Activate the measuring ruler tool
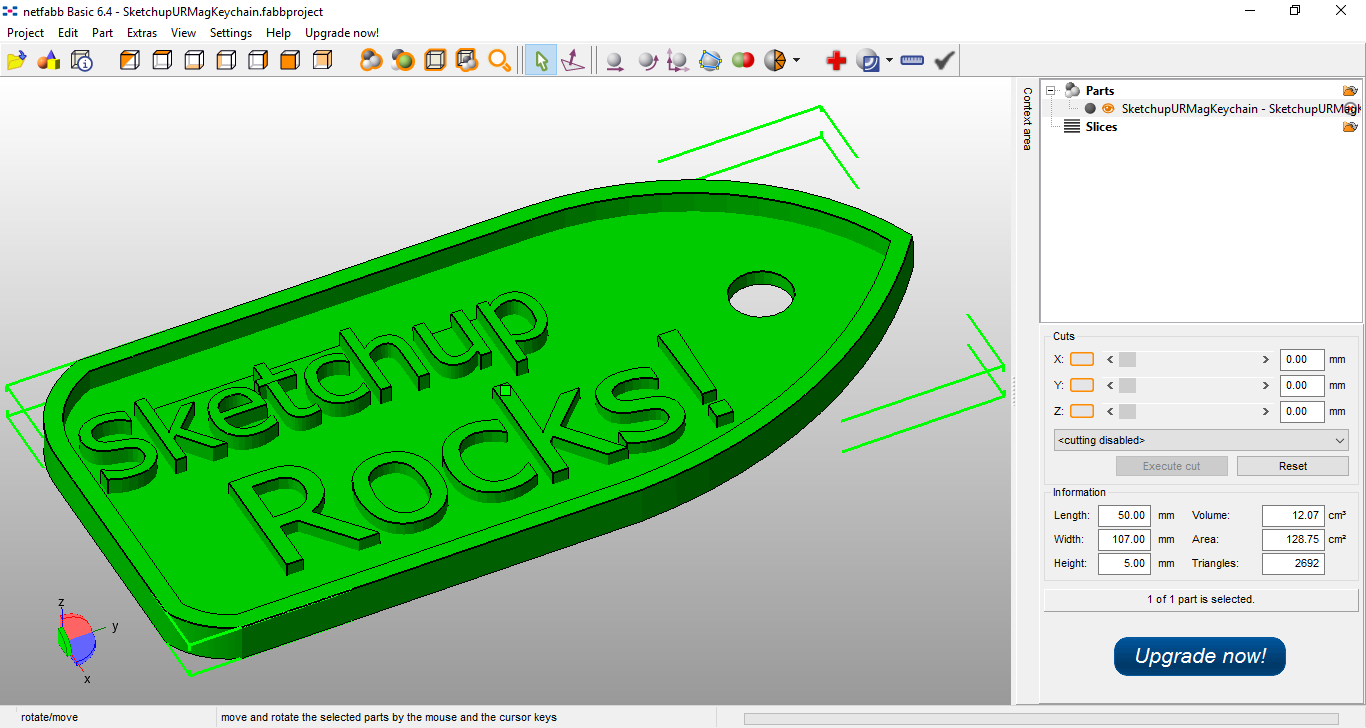Screen dimensions: 1366x728 (912, 61)
